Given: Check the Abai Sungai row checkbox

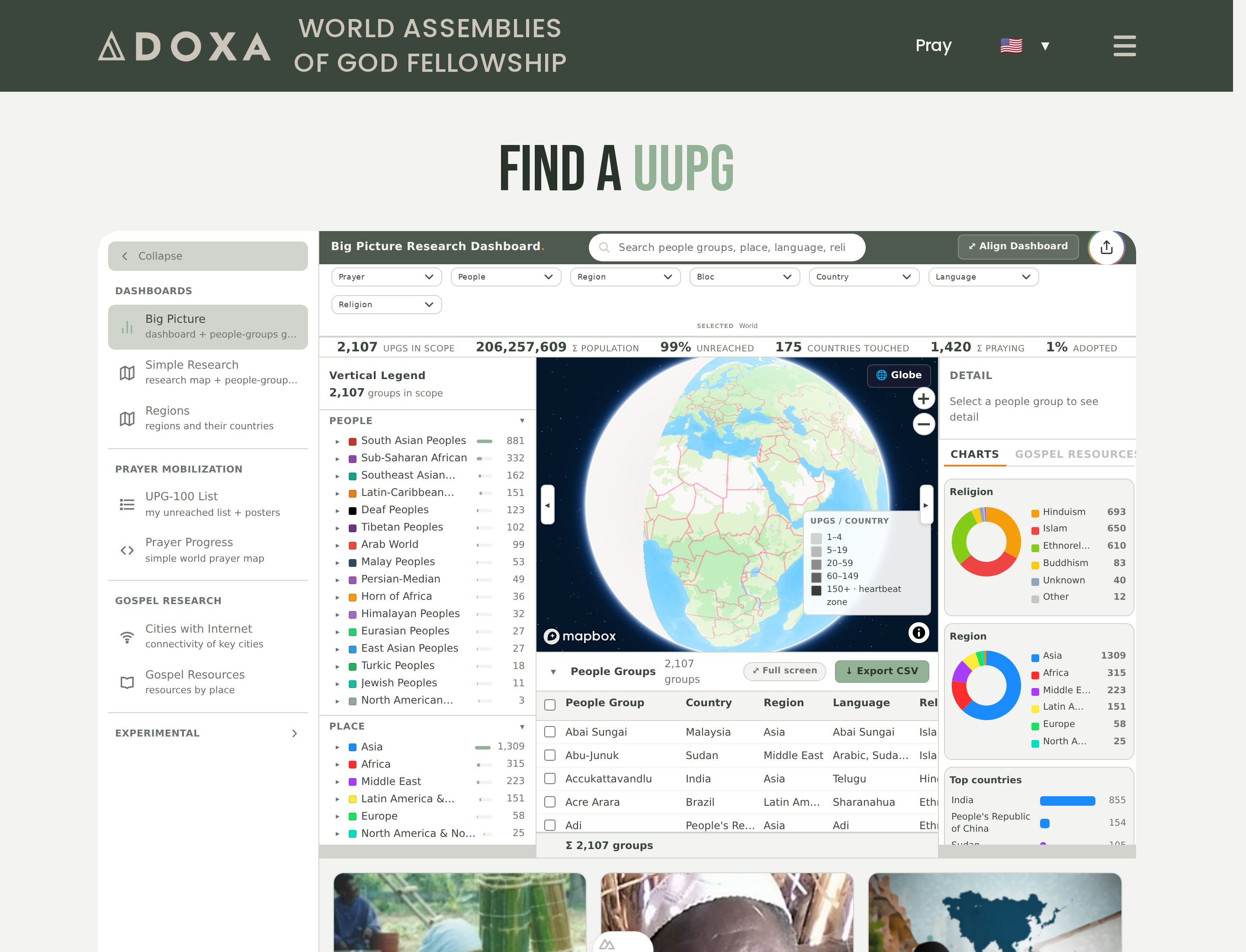Looking at the screenshot, I should tap(549, 732).
